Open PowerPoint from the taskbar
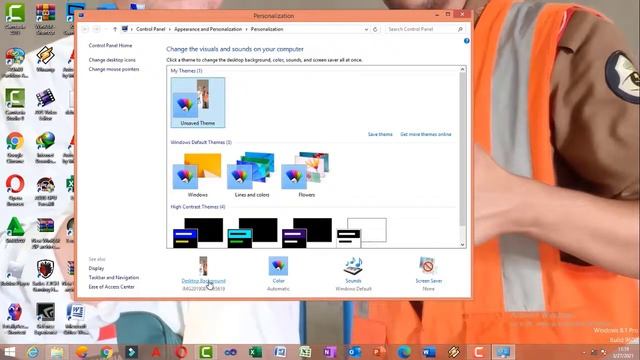640x360 pixels. click(x=379, y=352)
